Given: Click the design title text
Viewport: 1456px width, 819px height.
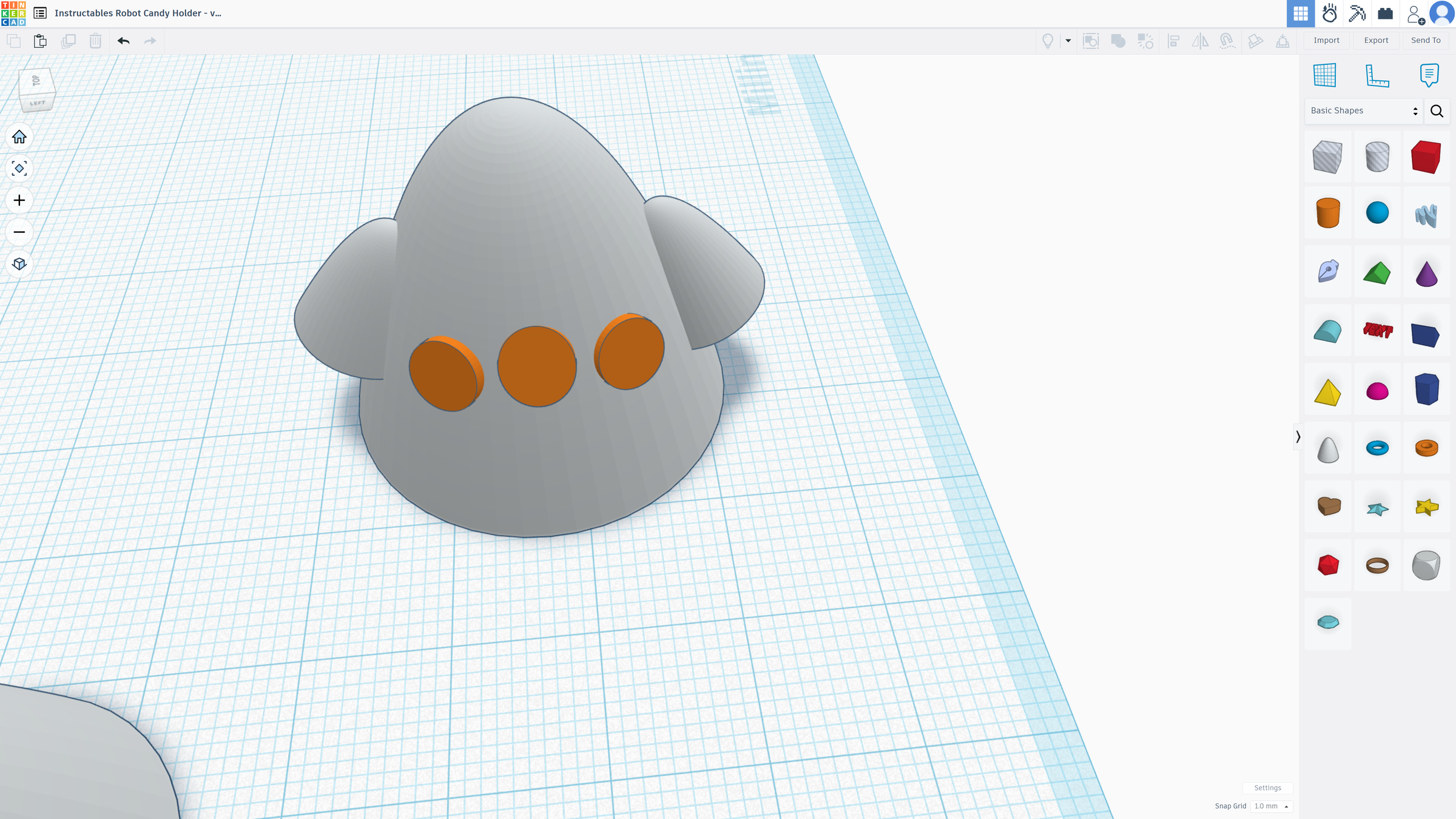Looking at the screenshot, I should (138, 13).
